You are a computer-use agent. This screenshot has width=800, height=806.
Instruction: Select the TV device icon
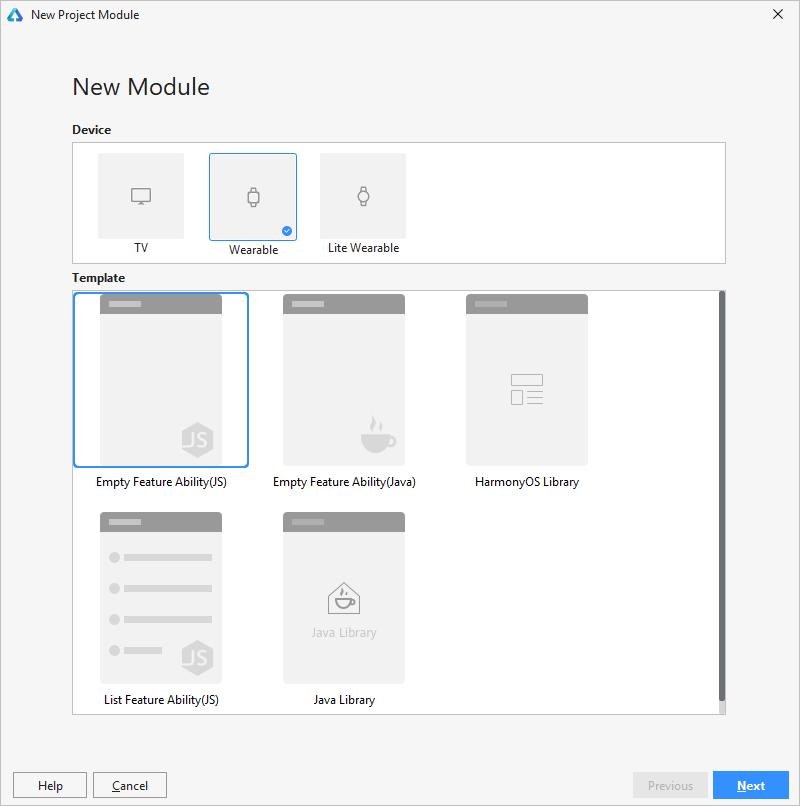click(141, 196)
